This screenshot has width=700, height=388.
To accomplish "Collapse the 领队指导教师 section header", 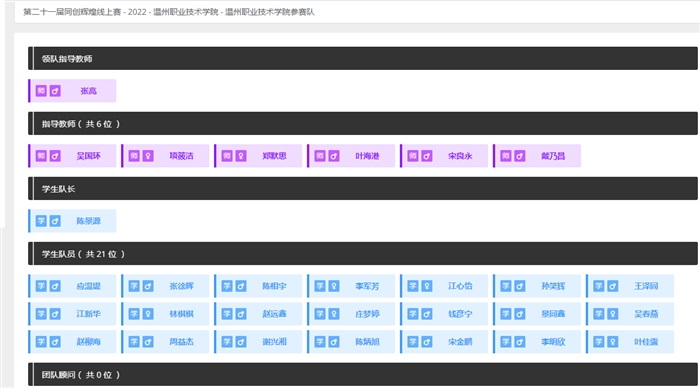I will (x=362, y=58).
